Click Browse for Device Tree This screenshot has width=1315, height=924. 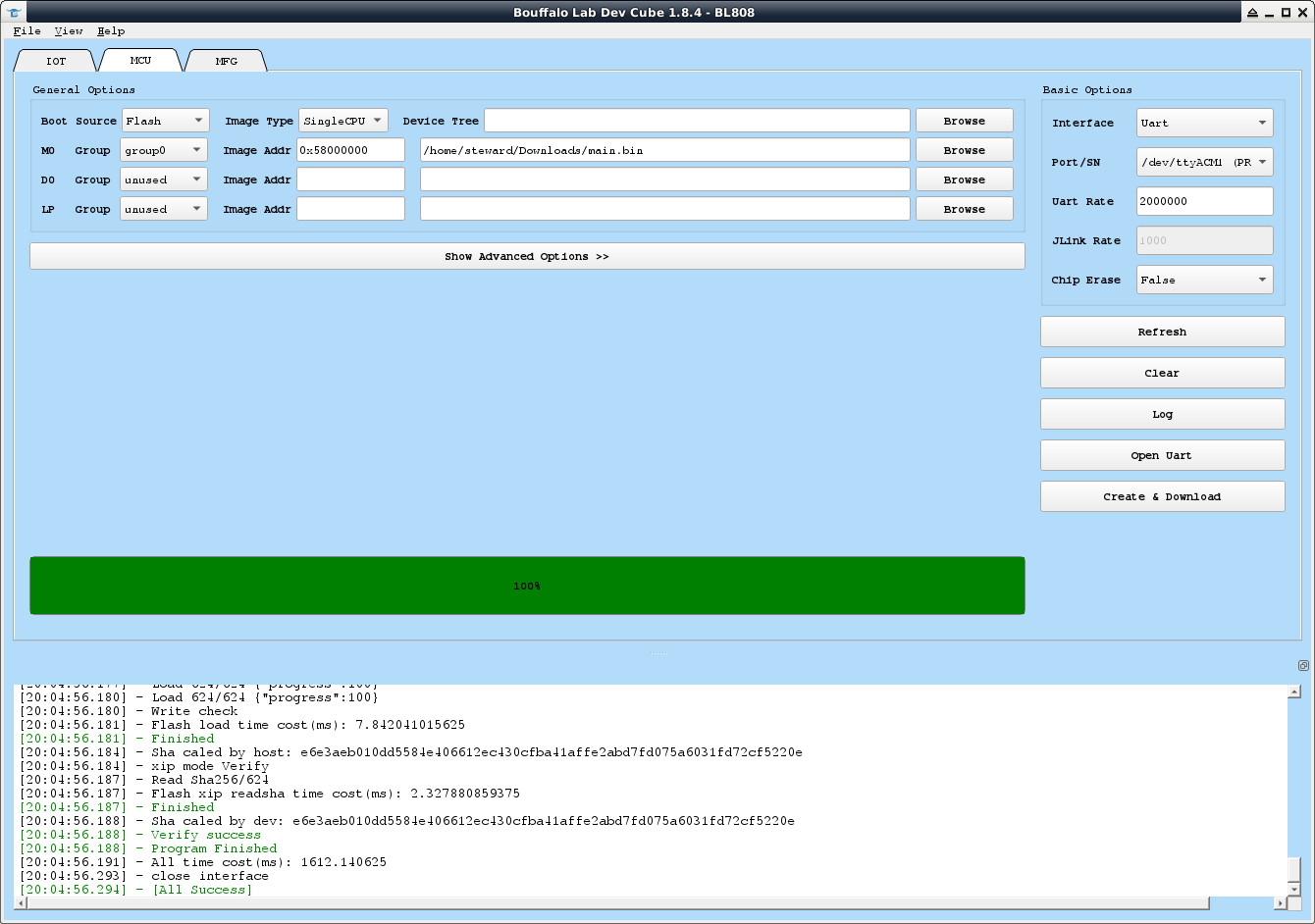click(x=965, y=121)
